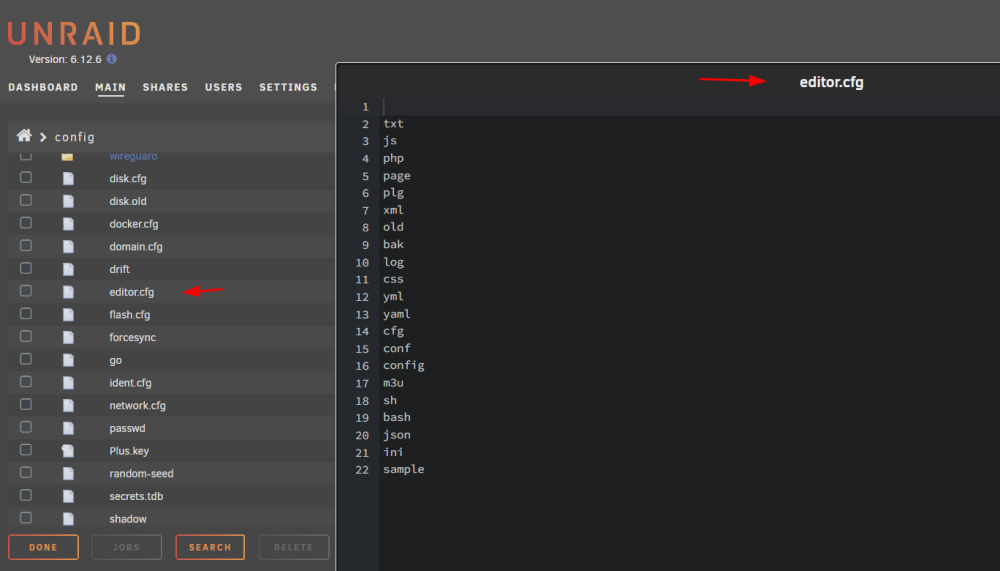Click the file icon for docker.cfg
1000x571 pixels.
68,224
